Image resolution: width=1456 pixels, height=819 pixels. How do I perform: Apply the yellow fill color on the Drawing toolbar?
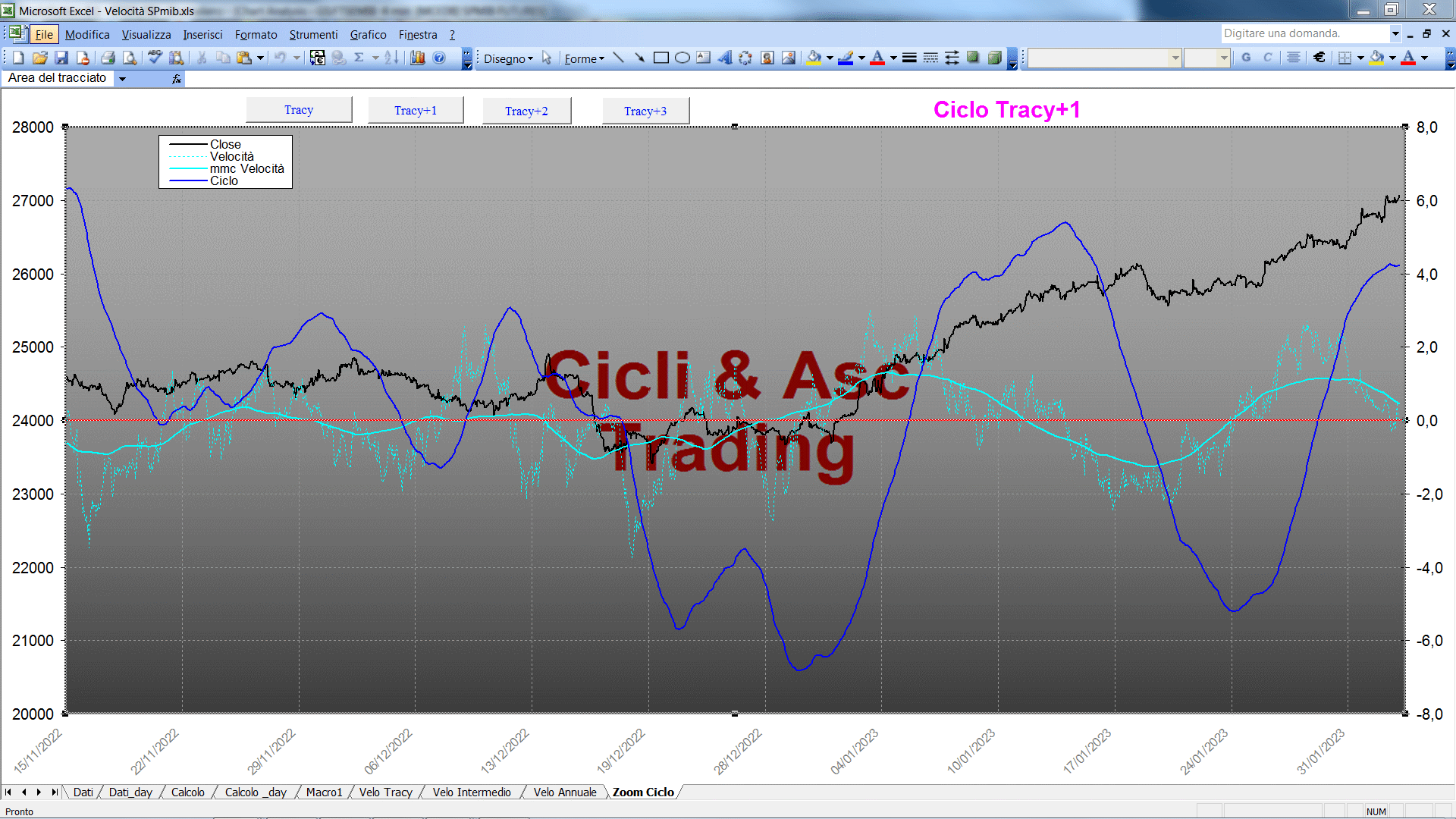coord(814,58)
